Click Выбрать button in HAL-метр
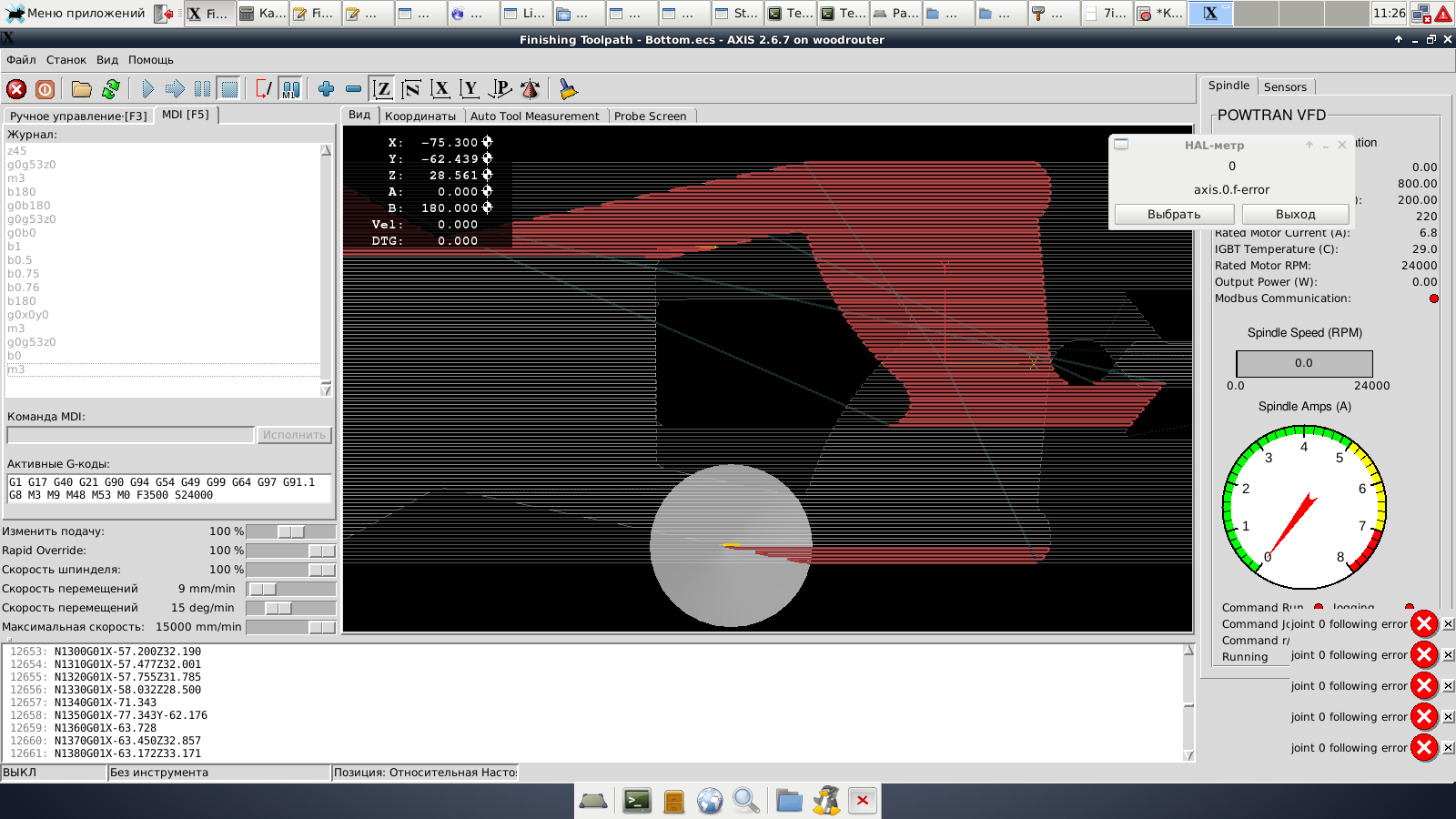1456x819 pixels. 1174,215
